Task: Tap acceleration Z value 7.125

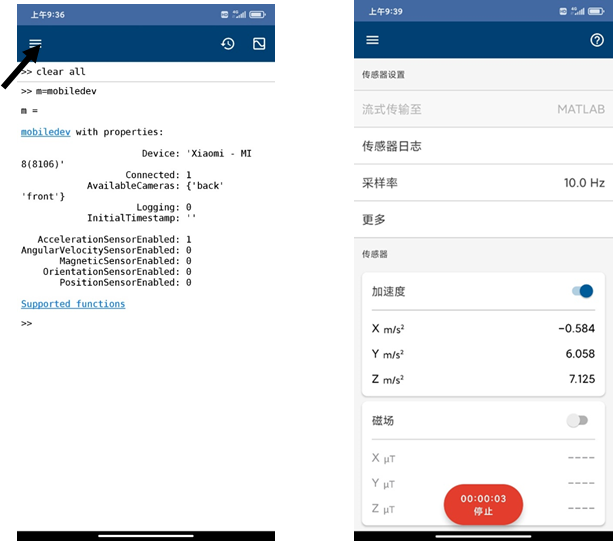Action: tap(582, 379)
